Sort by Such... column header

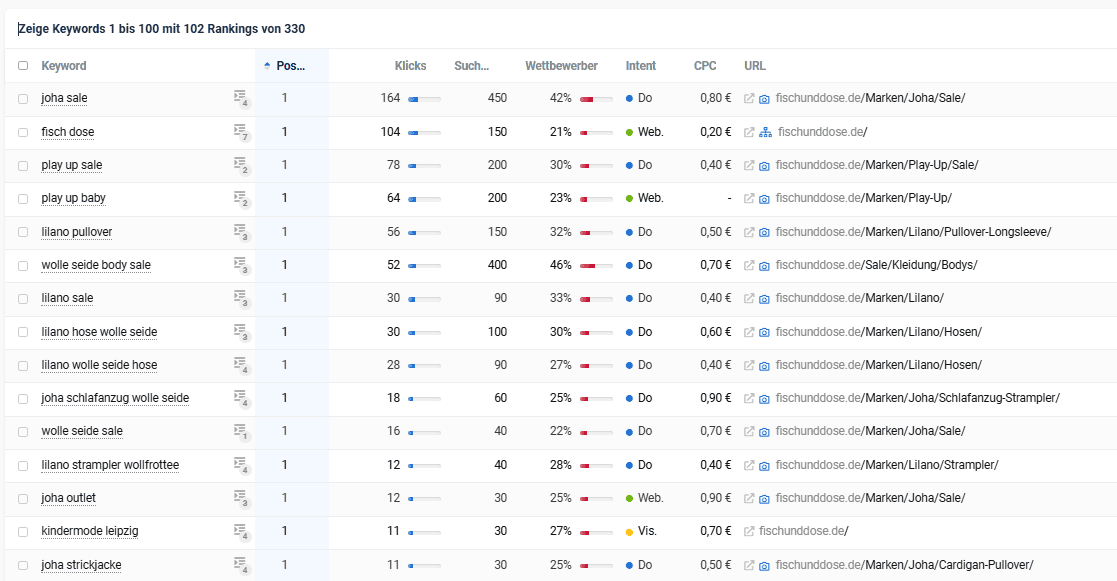(x=472, y=66)
